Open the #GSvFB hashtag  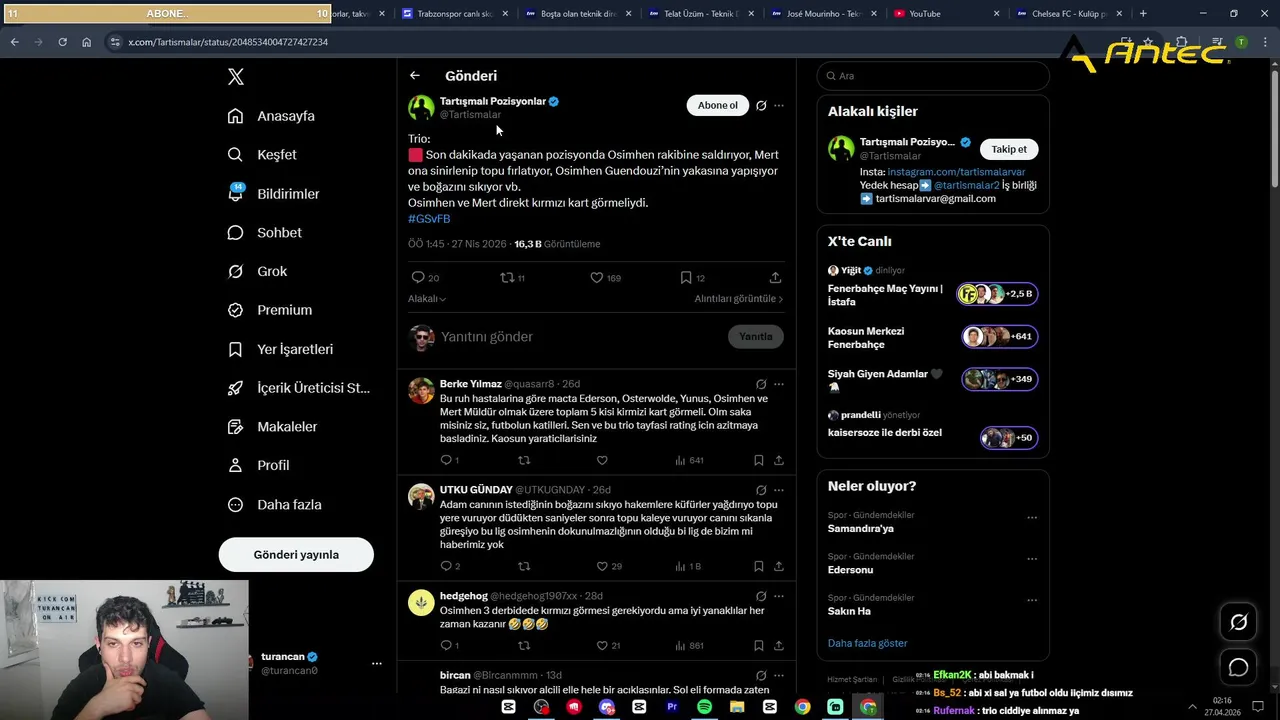pyautogui.click(x=429, y=219)
